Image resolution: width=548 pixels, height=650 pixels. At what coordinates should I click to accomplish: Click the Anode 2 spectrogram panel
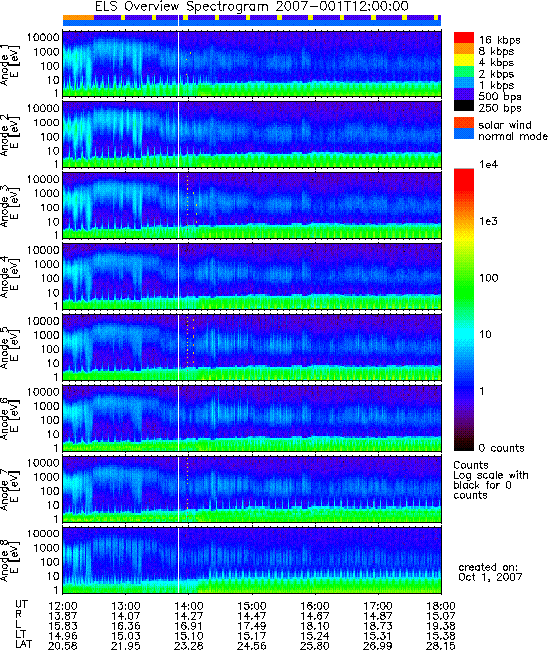pos(252,135)
